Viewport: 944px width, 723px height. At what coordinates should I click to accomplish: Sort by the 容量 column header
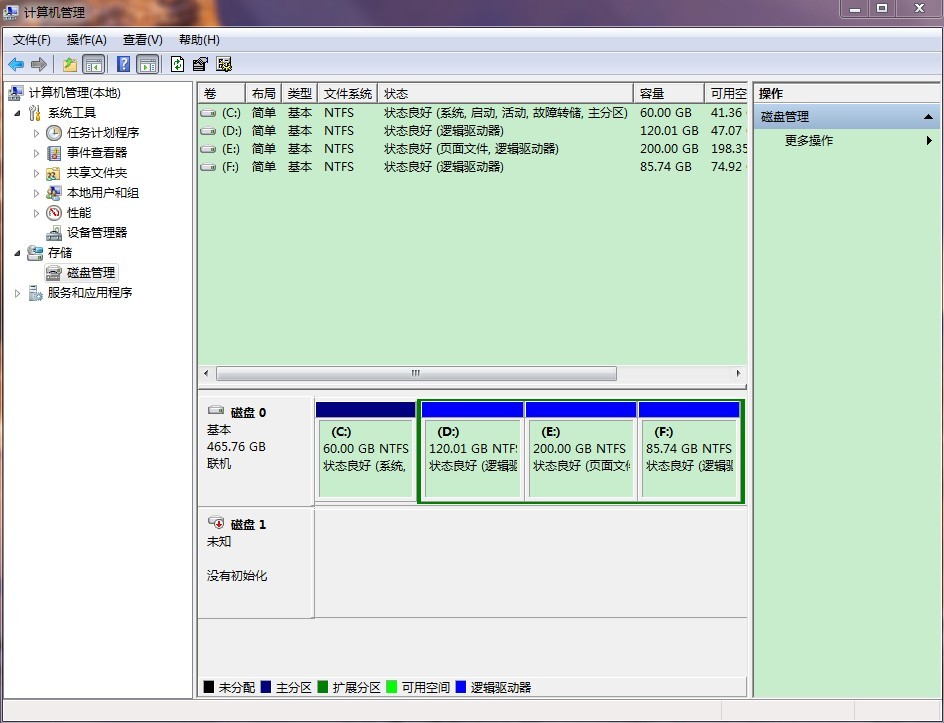click(669, 93)
